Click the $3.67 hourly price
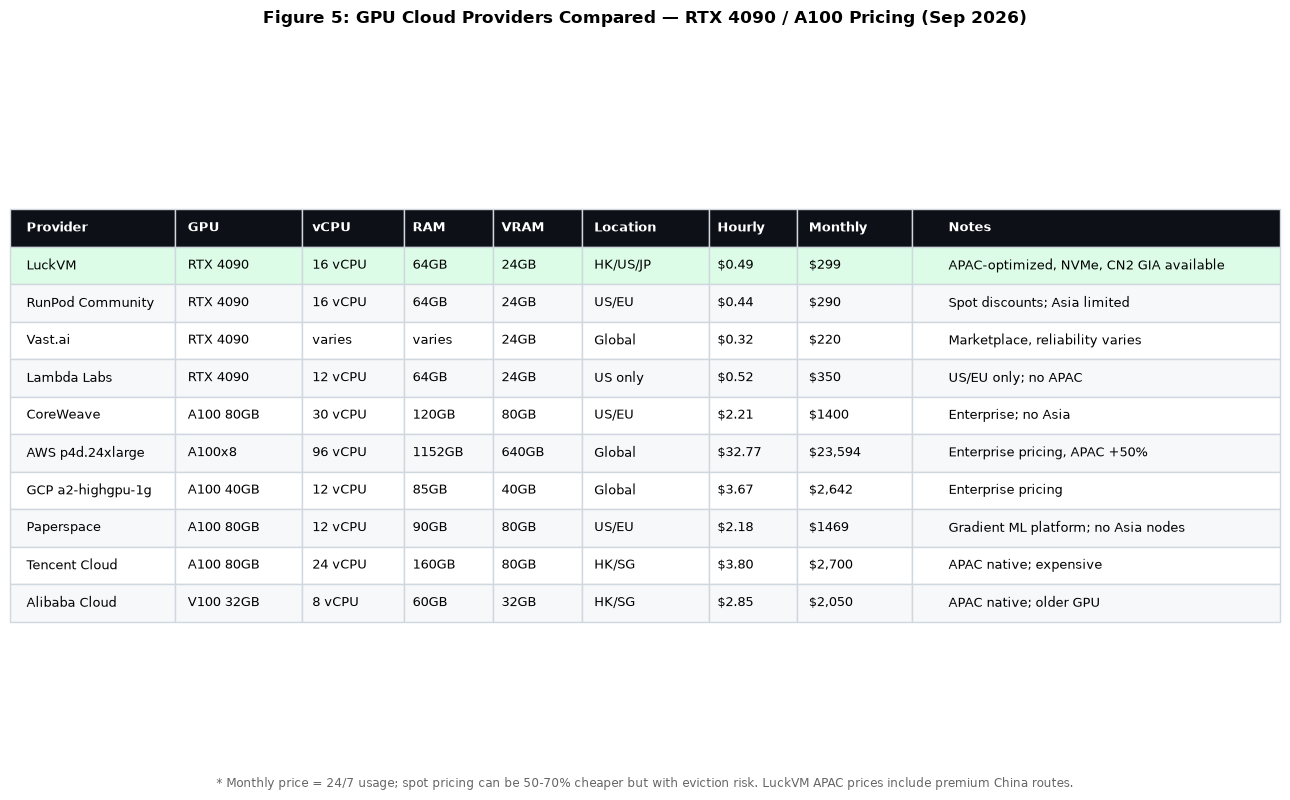Image resolution: width=1290 pixels, height=800 pixels. pyautogui.click(x=753, y=490)
